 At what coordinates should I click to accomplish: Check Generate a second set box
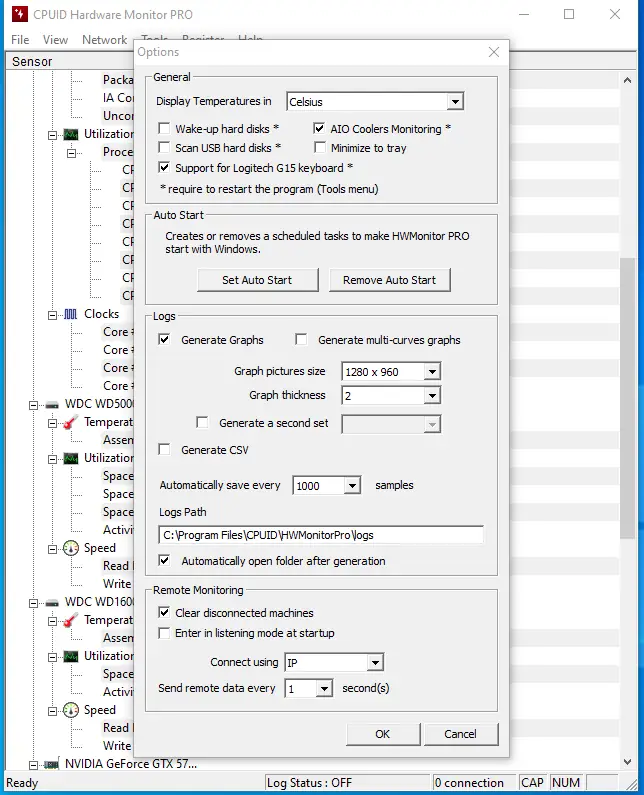202,422
